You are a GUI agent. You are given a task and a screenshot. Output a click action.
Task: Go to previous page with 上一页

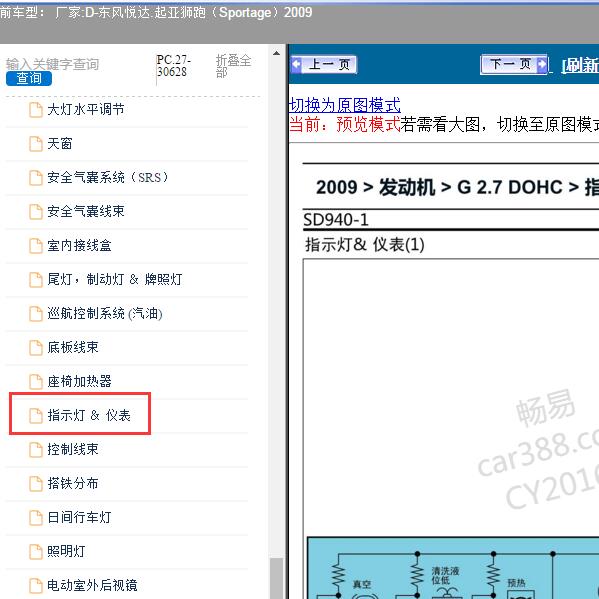324,64
